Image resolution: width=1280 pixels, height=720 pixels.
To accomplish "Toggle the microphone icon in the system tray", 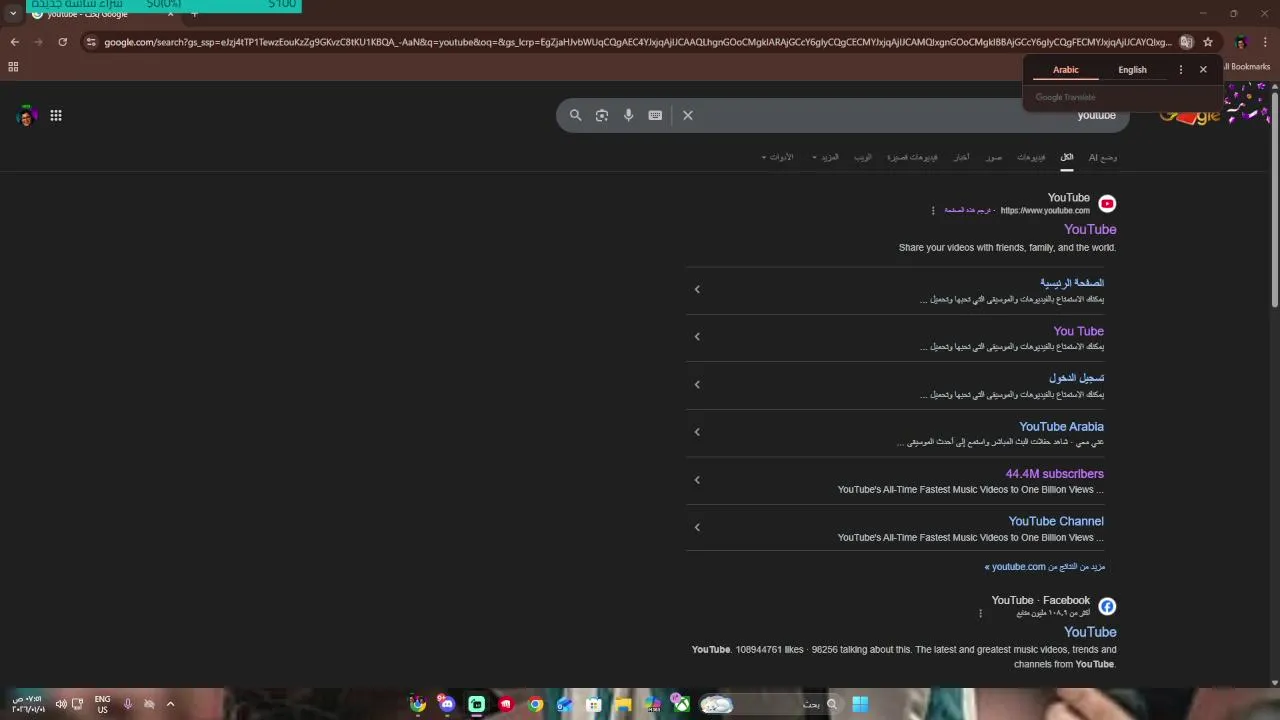I will click(x=128, y=704).
